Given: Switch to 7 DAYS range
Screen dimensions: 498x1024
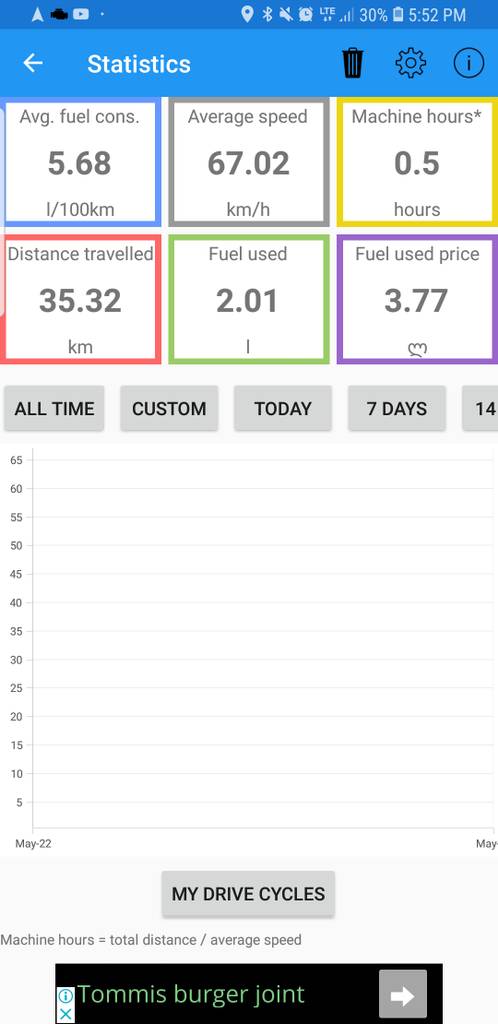Looking at the screenshot, I should point(397,409).
